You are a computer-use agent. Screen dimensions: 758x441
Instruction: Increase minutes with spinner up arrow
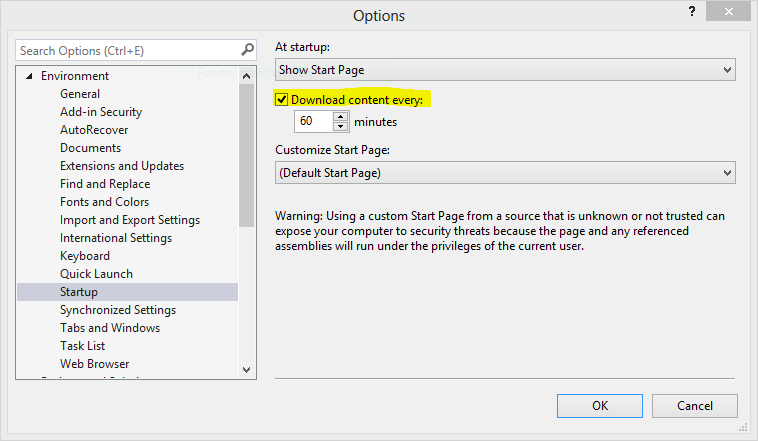(x=340, y=116)
